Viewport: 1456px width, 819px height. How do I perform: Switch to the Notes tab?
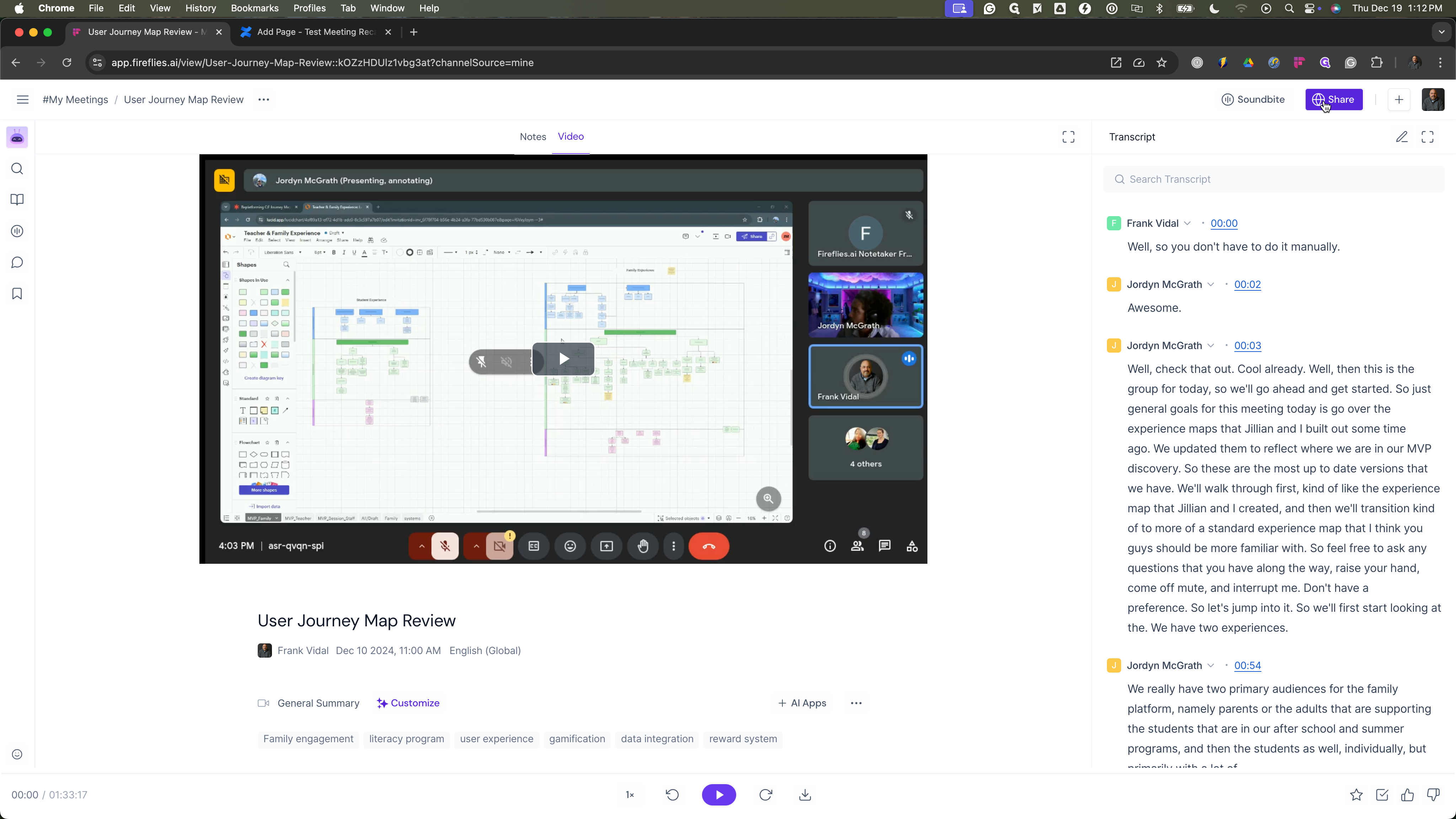[x=532, y=136]
